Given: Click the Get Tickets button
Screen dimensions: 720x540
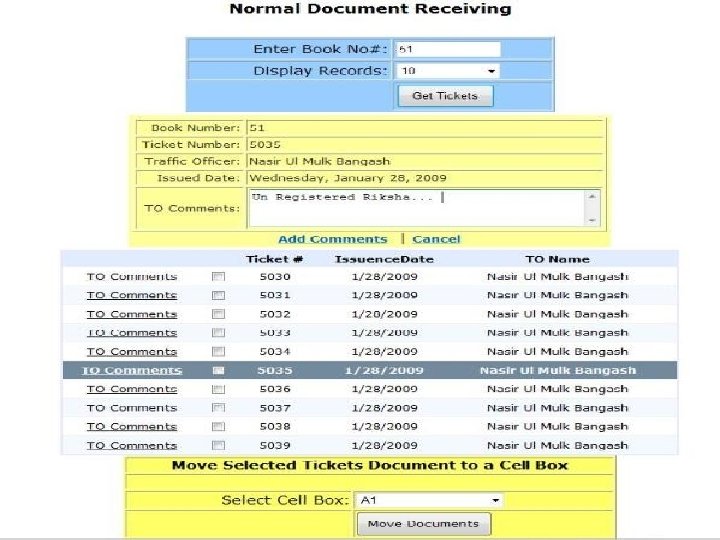Looking at the screenshot, I should 445,96.
